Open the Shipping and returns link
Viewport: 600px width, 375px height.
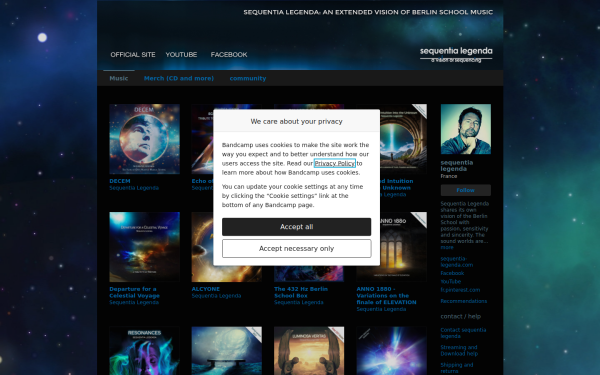click(457, 368)
